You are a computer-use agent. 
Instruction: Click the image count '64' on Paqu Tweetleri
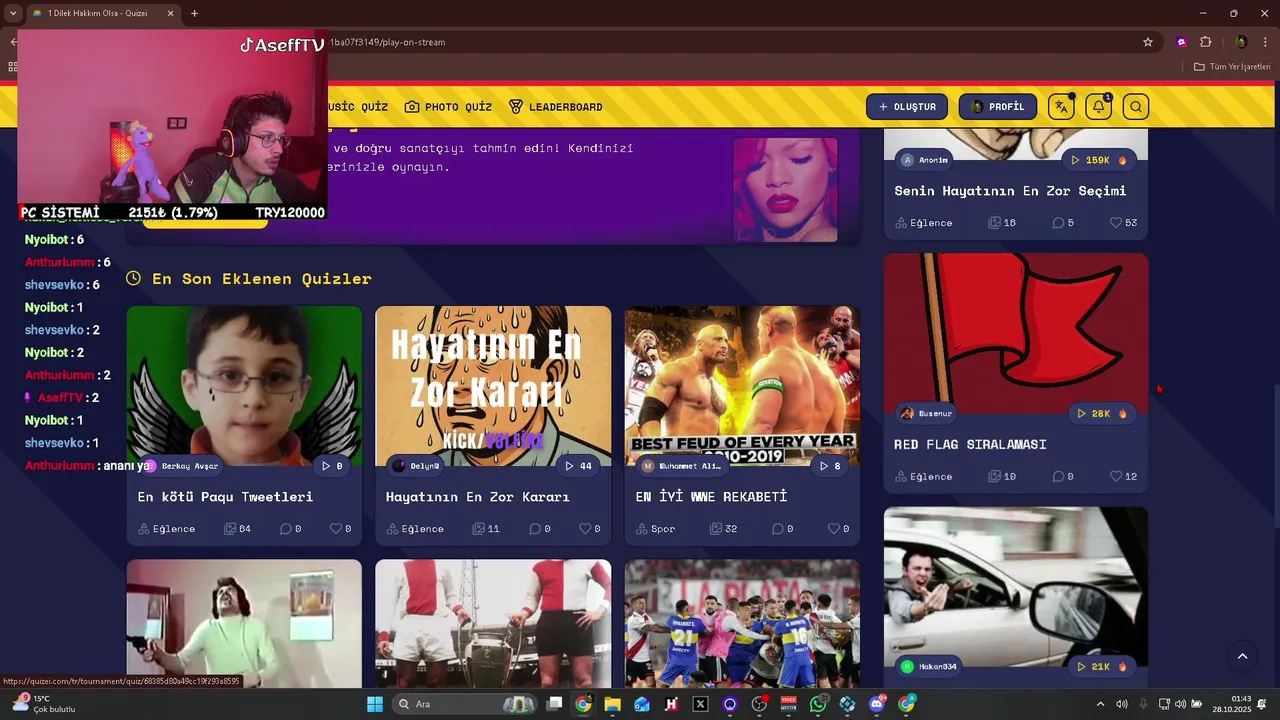click(x=237, y=529)
